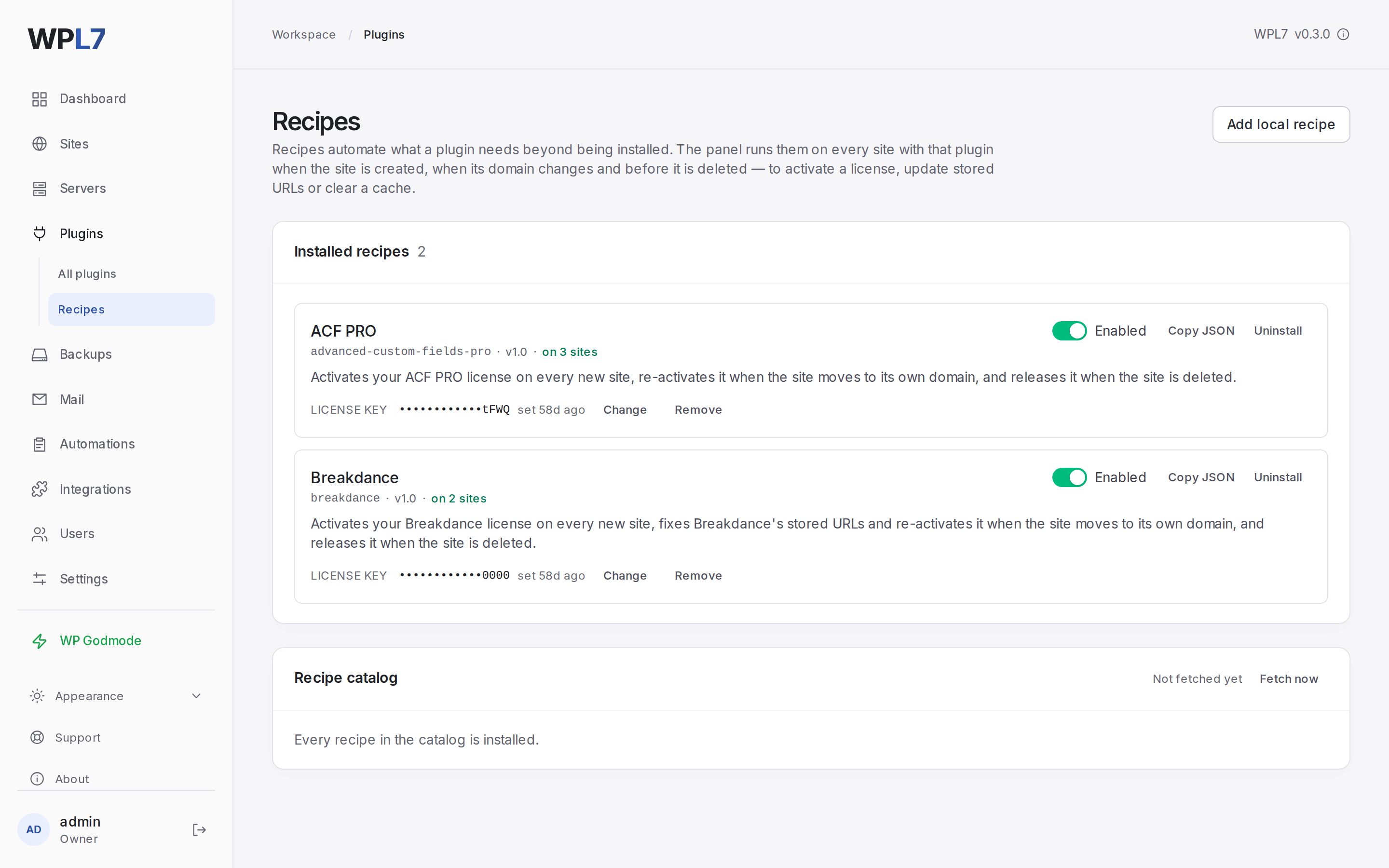Click the Breakdance recipe title

coord(354,477)
